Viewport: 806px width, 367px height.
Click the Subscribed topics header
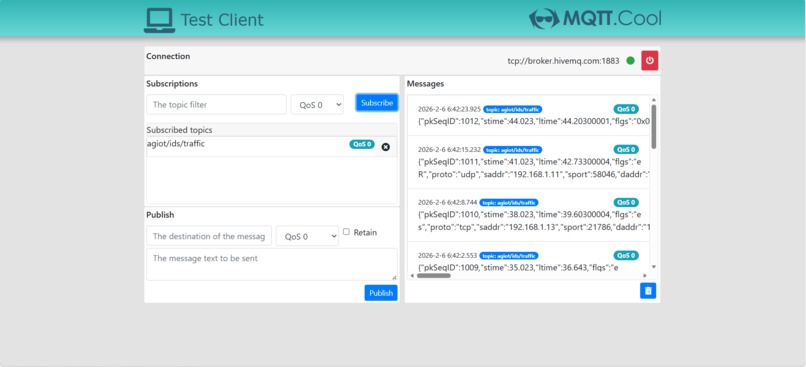coord(179,130)
